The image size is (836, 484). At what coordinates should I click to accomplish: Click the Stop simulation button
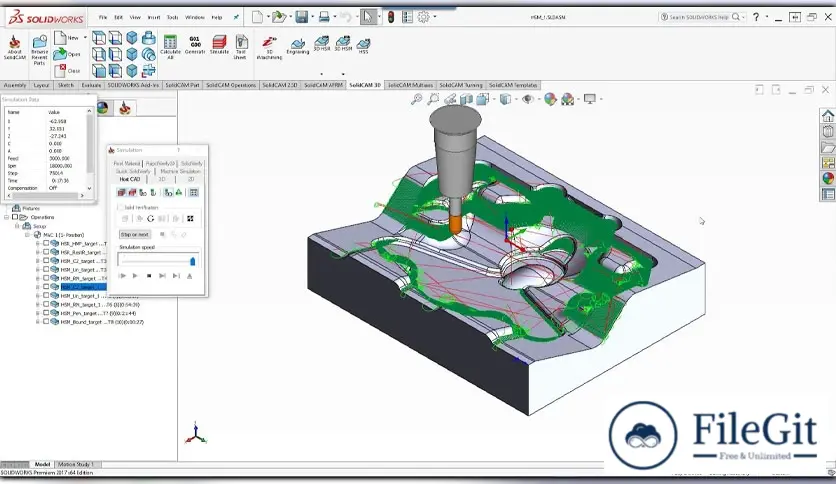(149, 276)
